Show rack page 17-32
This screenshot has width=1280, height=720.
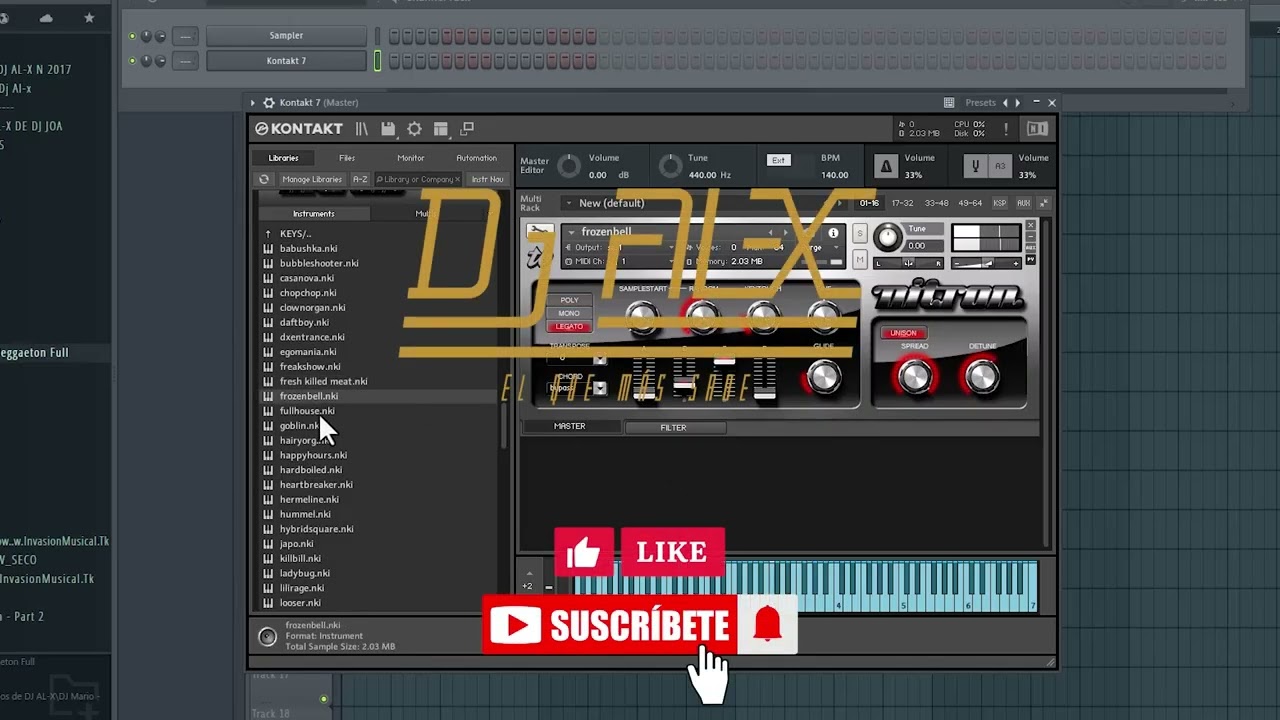click(x=903, y=203)
